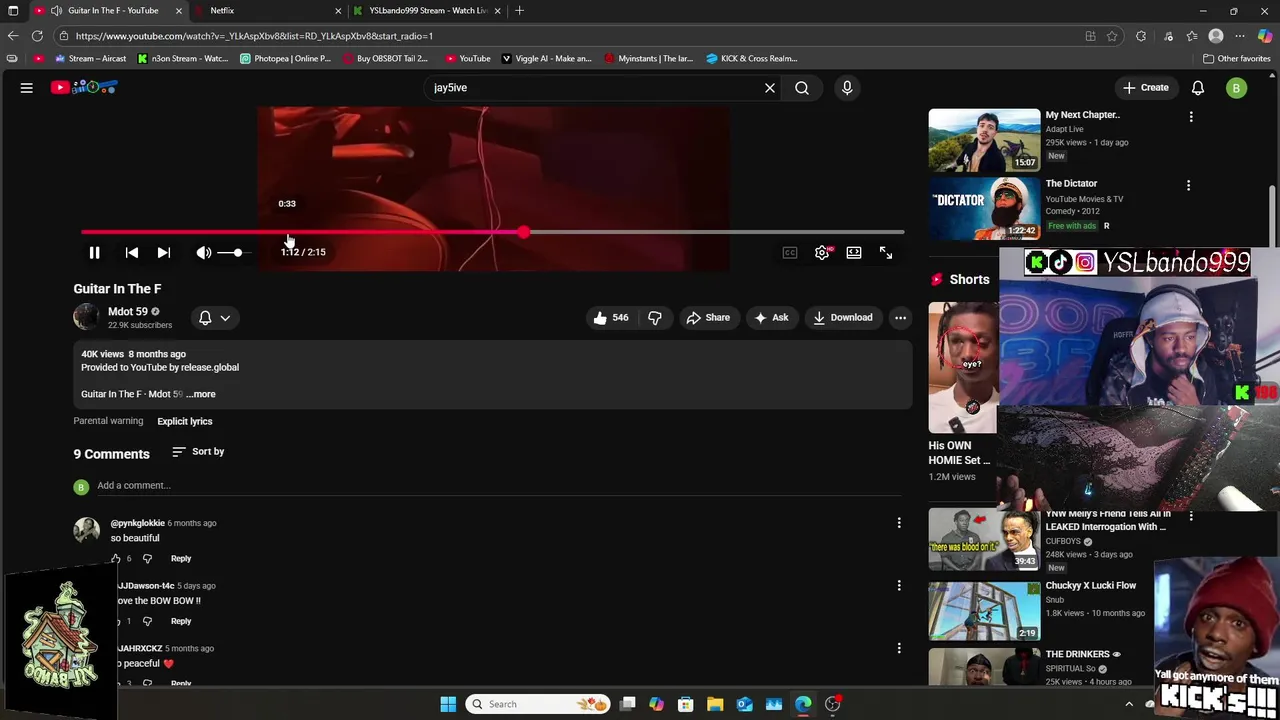
Task: Open options for the BOW BOW comment
Action: coord(899,586)
